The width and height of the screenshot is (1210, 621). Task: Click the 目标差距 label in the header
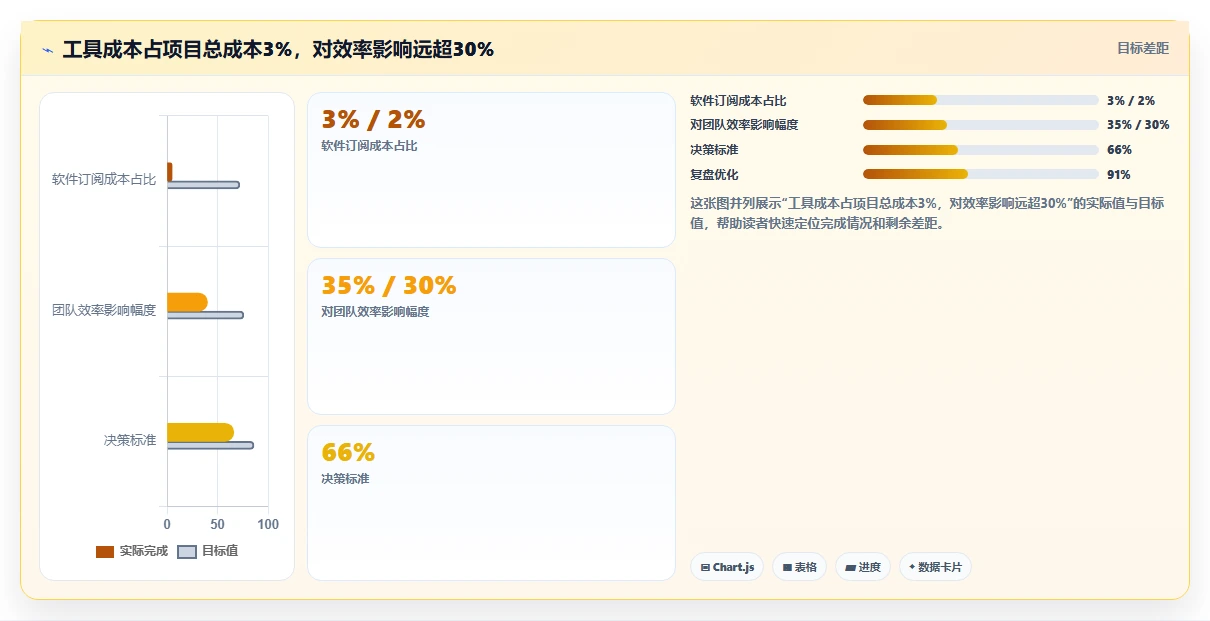[x=1143, y=48]
